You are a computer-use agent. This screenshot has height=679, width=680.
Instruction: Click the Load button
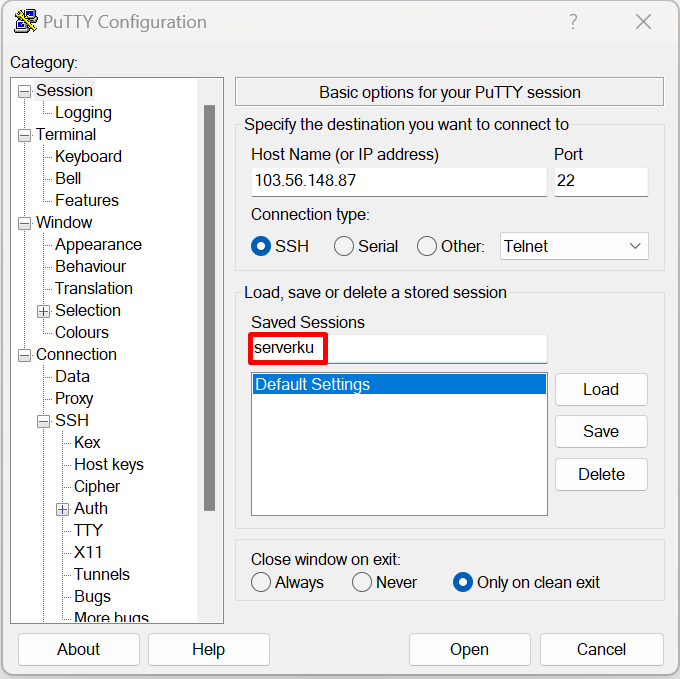[601, 389]
